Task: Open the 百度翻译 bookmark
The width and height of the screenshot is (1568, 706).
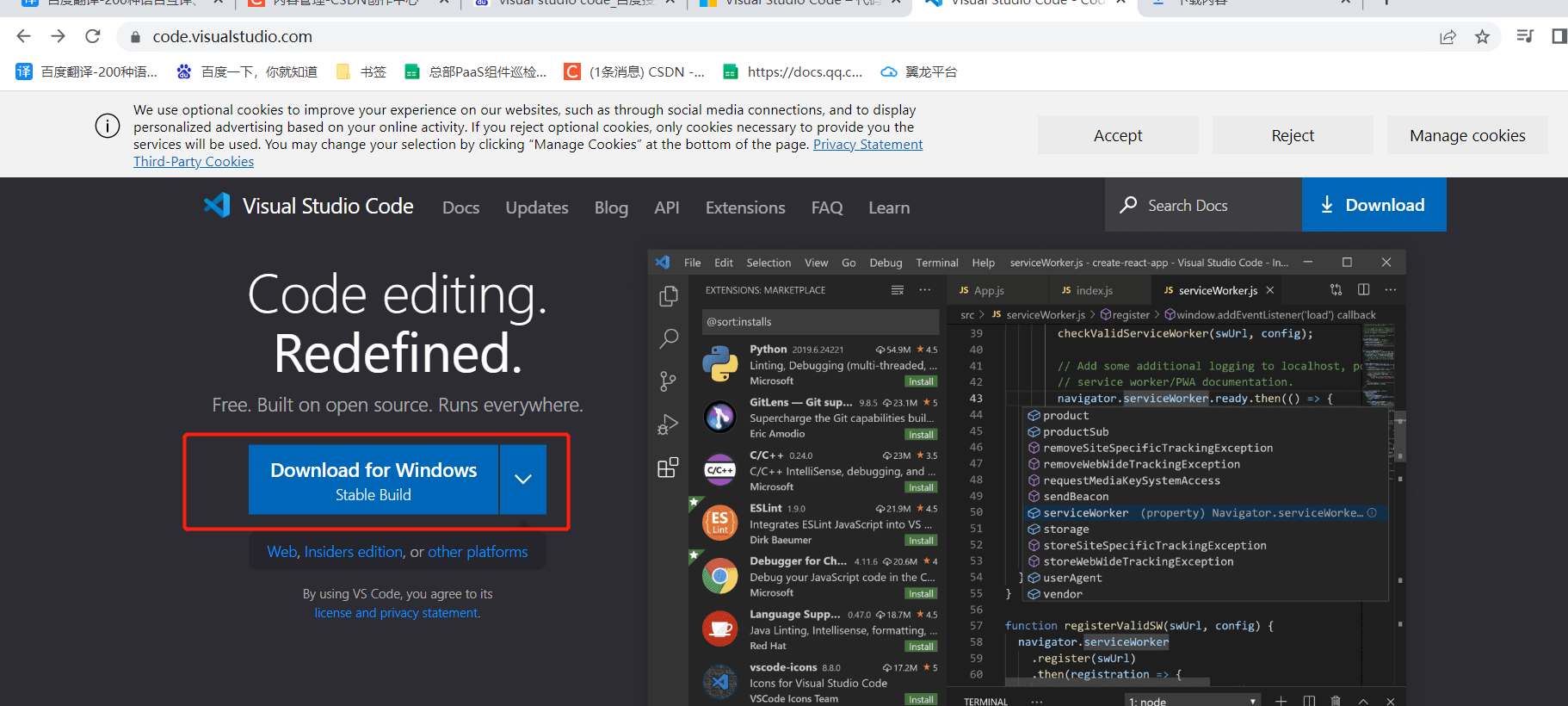Action: [x=87, y=71]
